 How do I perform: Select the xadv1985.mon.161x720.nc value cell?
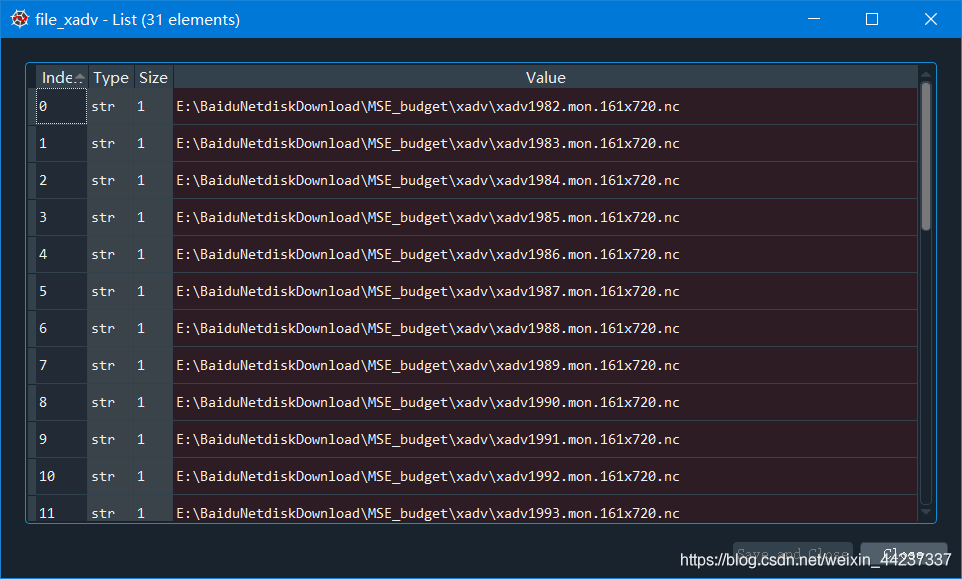pyautogui.click(x=545, y=217)
